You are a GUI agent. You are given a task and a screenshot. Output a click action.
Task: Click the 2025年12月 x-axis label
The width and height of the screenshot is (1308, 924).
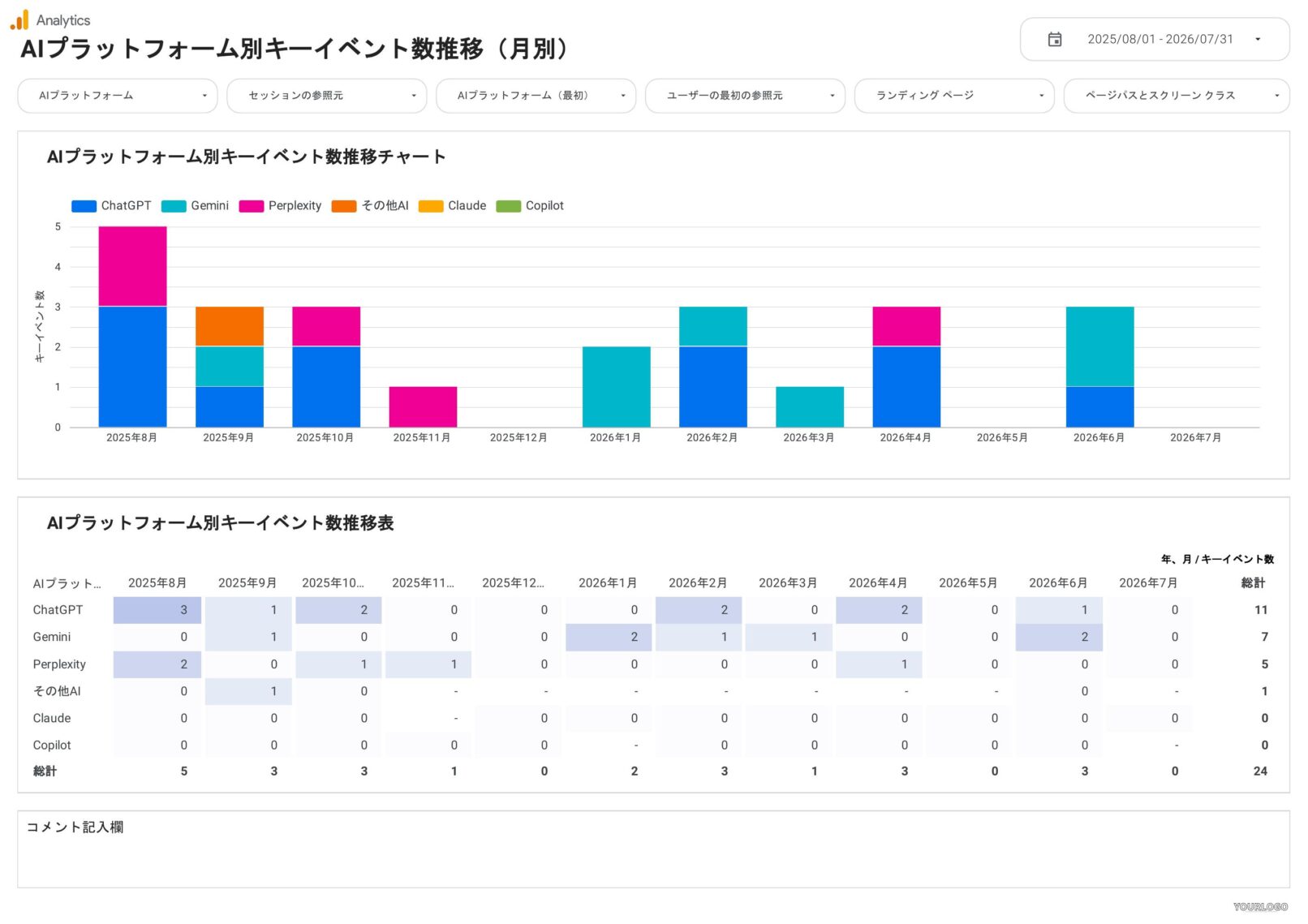518,438
